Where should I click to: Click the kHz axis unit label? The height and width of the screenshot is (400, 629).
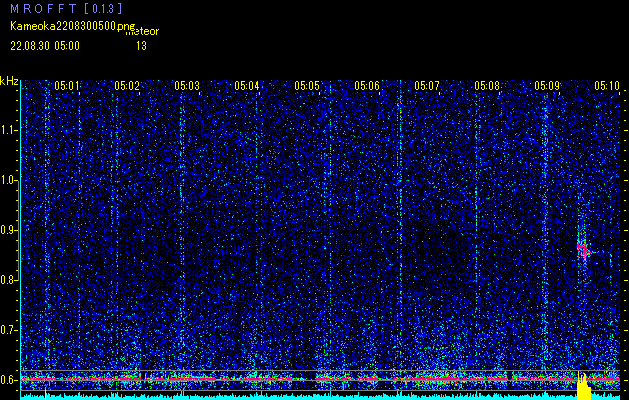point(9,81)
